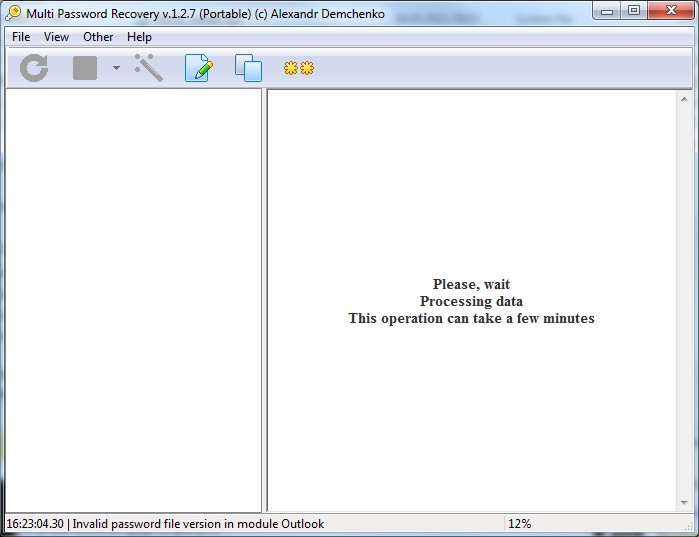Minimize the Multi Password Recovery window
Image resolution: width=699 pixels, height=537 pixels.
coord(609,11)
